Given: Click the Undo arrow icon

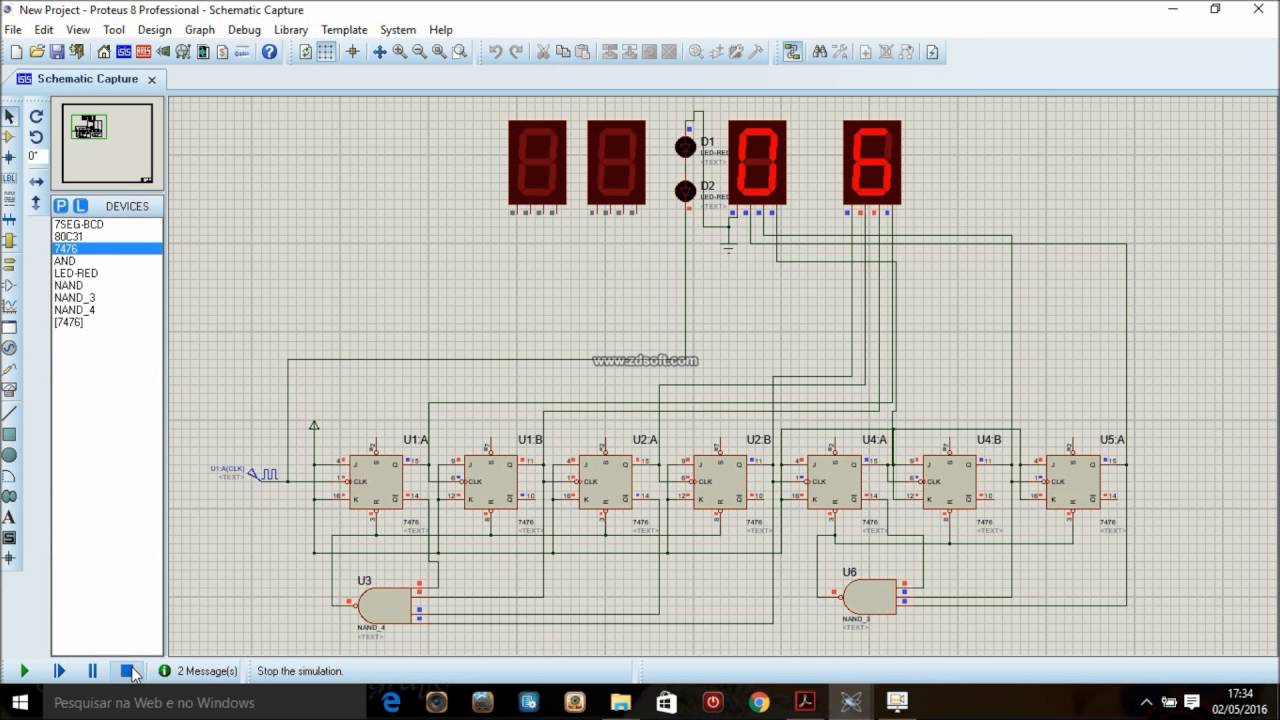Looking at the screenshot, I should click(x=495, y=52).
